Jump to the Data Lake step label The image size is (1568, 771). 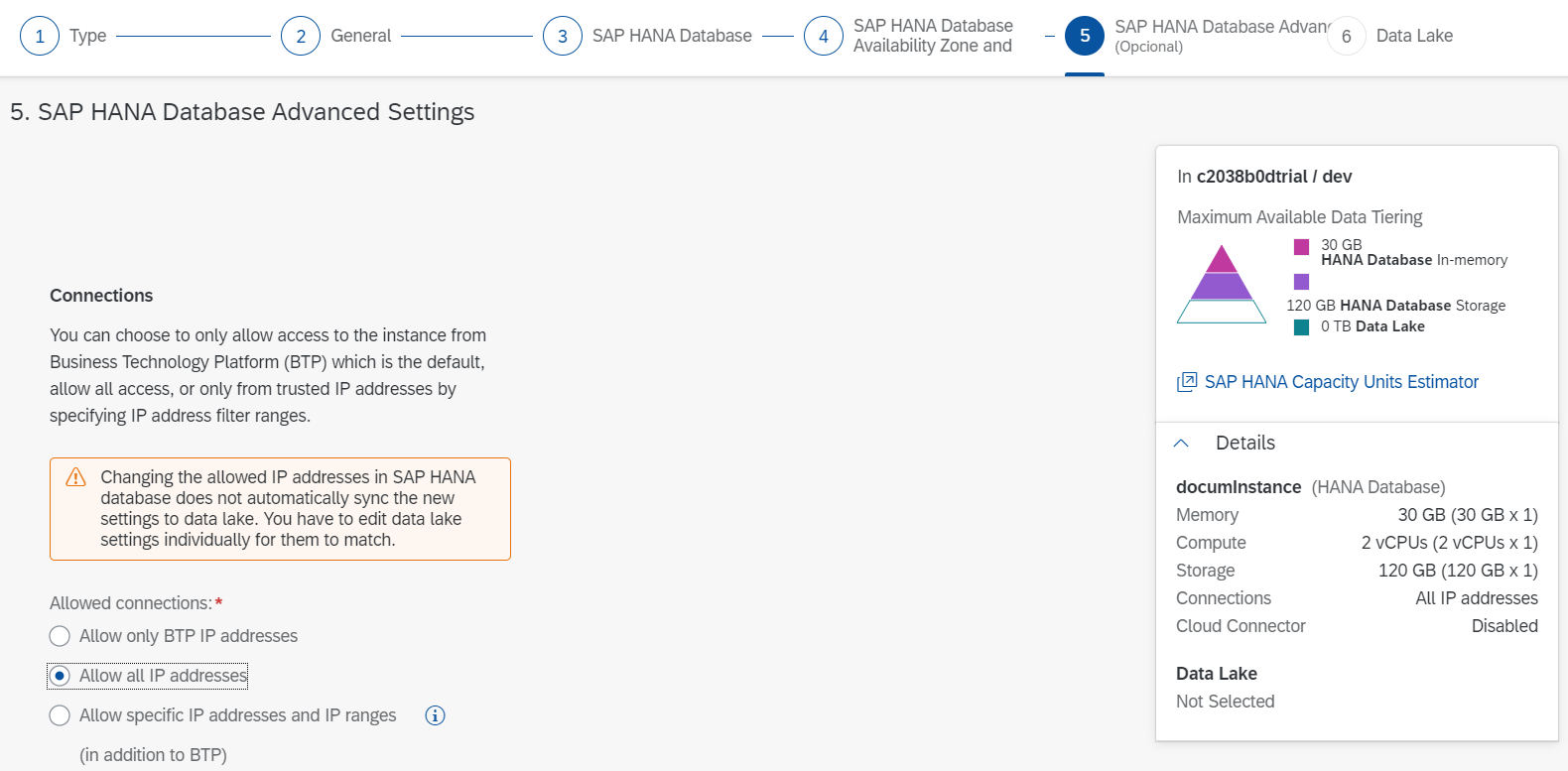point(1414,36)
